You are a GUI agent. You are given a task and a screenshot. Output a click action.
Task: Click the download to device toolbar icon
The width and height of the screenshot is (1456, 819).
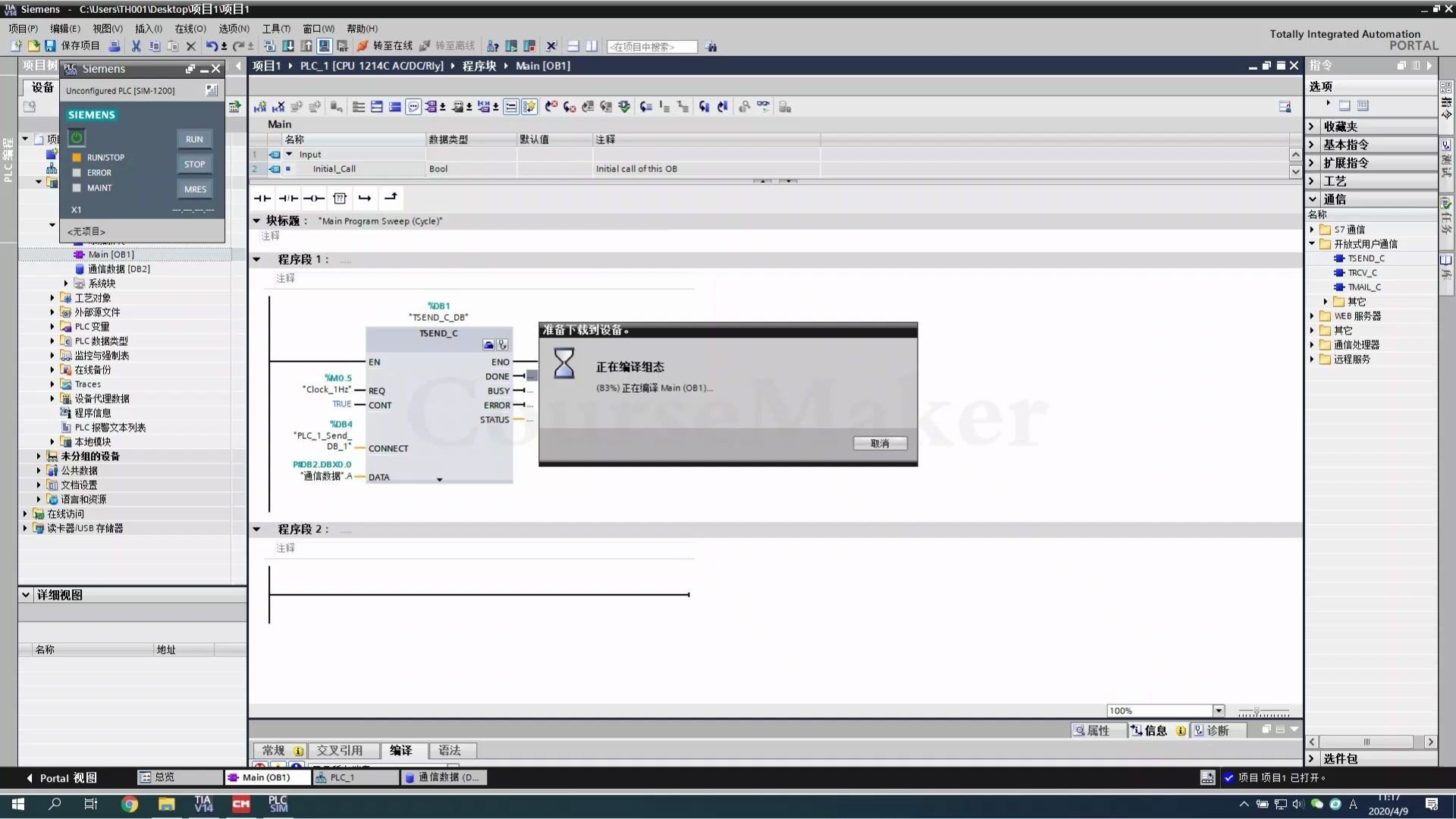287,46
